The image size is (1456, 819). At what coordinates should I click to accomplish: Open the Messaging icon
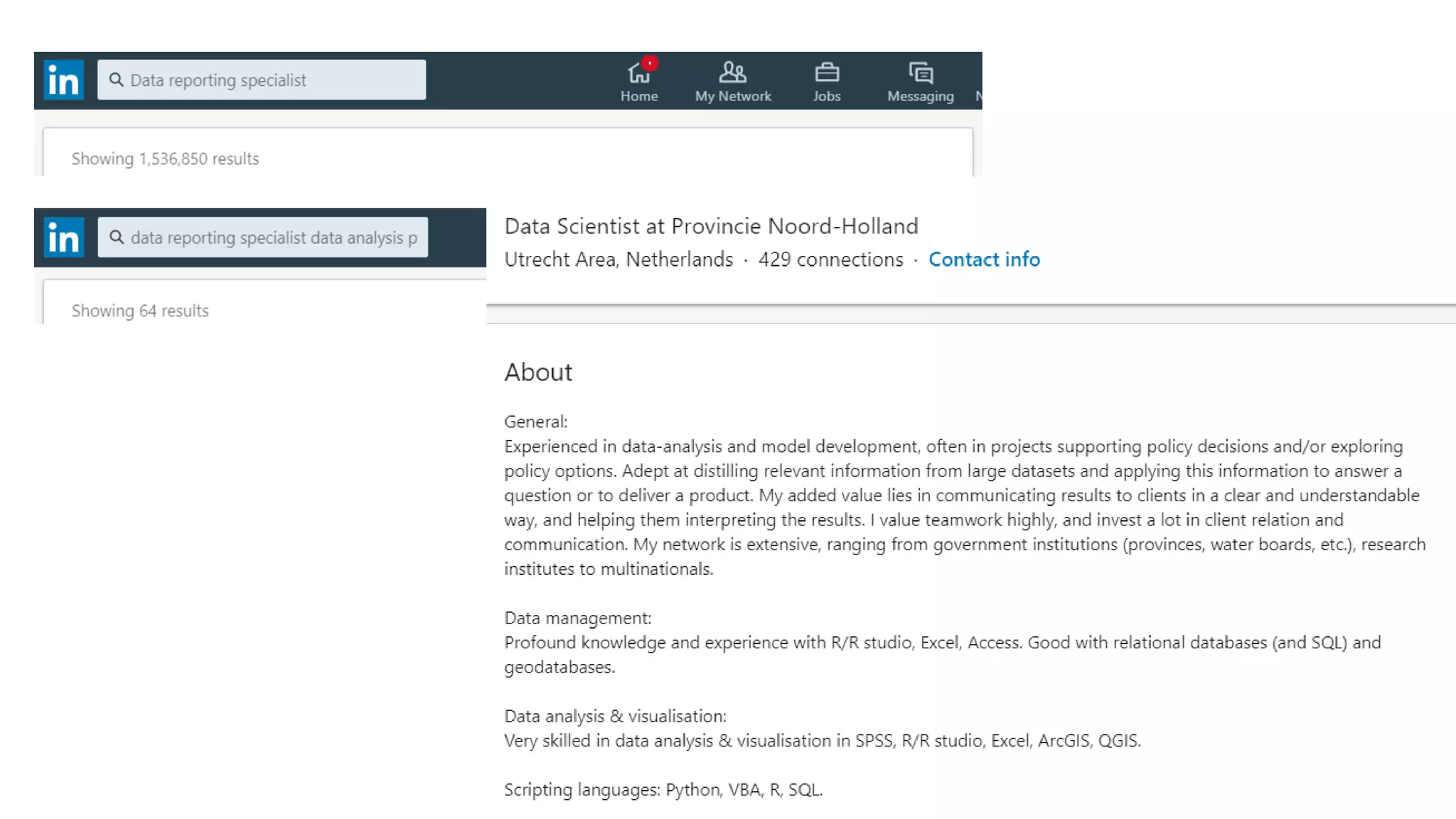(x=921, y=73)
